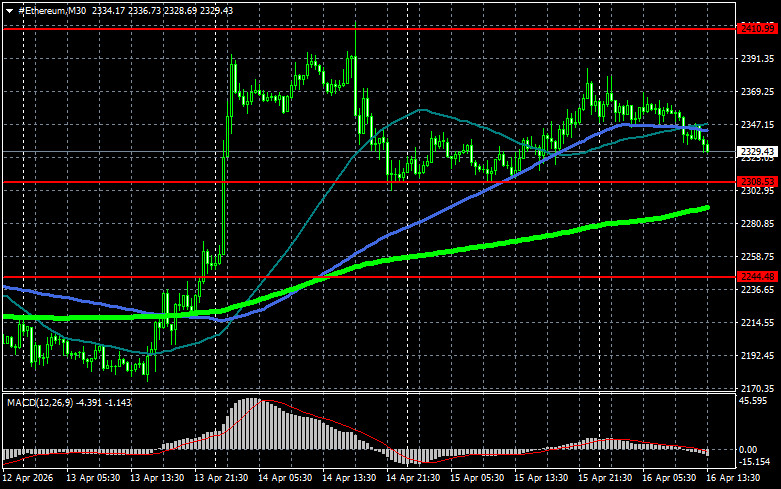Click the 2258.75 price scale value
The height and width of the screenshot is (489, 781).
(x=758, y=256)
